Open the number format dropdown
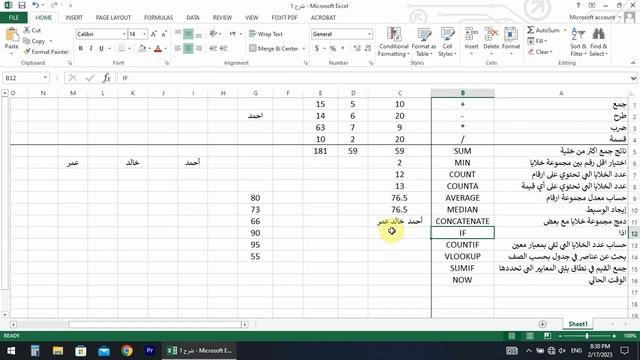The width and height of the screenshot is (640, 360). (369, 34)
